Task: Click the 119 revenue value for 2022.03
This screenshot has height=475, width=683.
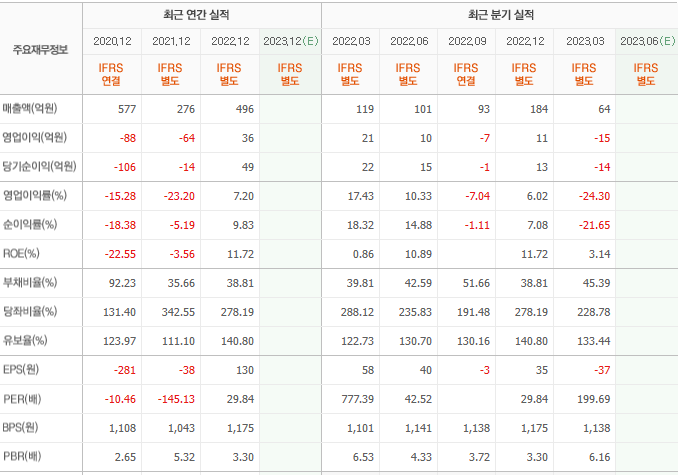Action: 365,109
